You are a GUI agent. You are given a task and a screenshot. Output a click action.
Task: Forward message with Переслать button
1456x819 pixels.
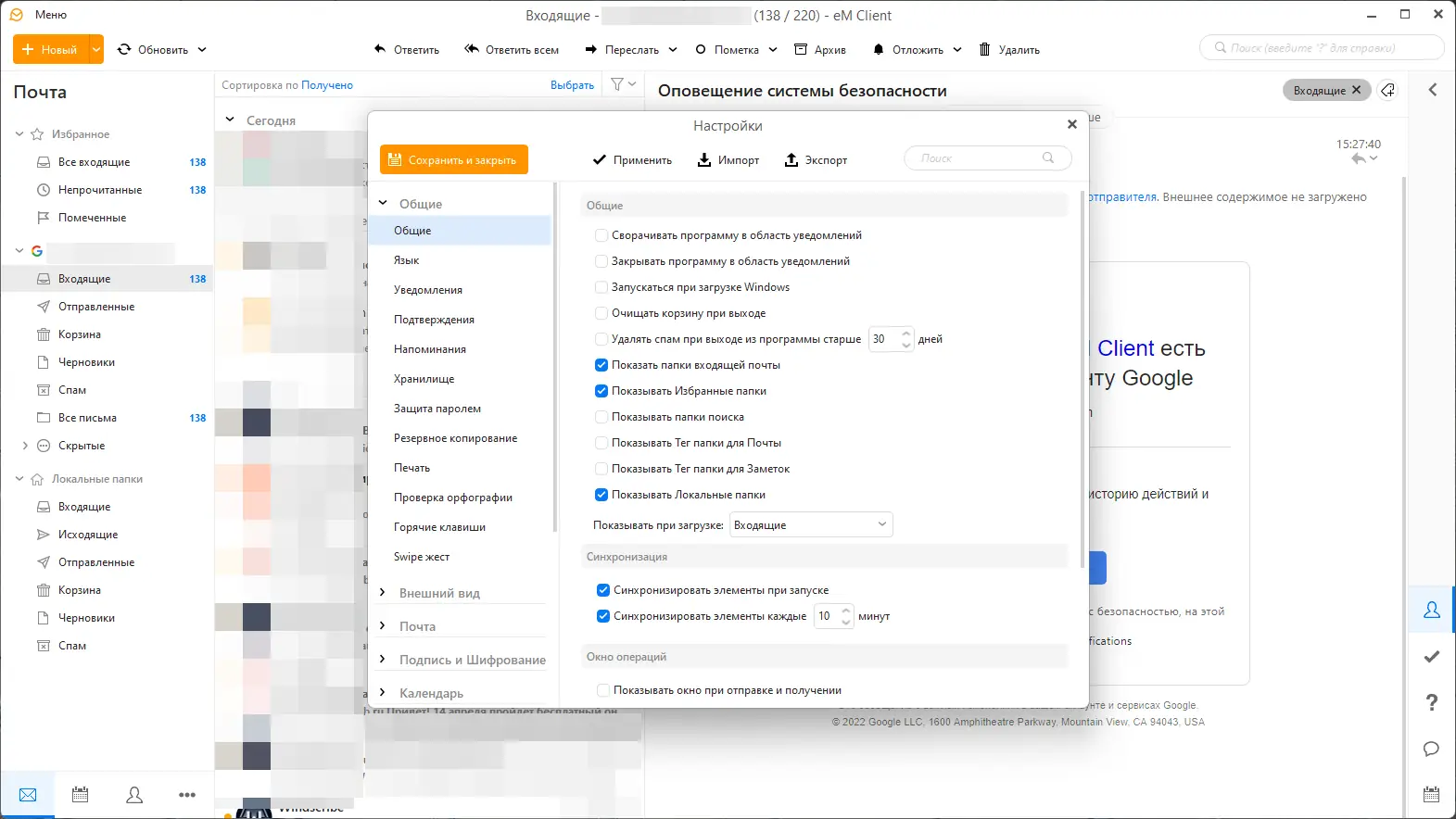point(622,49)
